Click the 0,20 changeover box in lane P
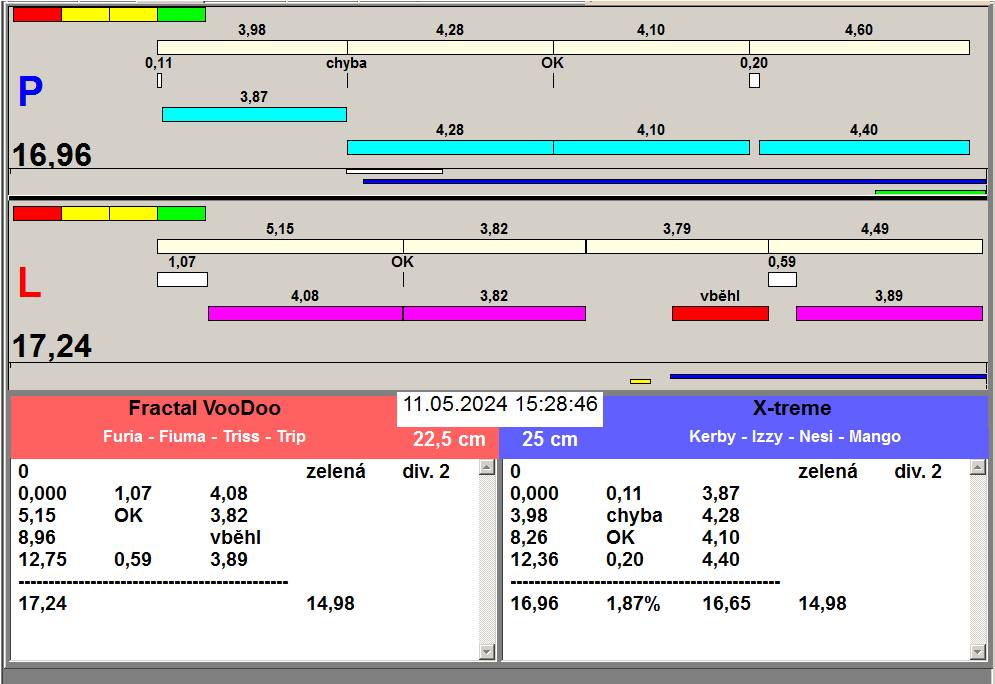Image resolution: width=995 pixels, height=684 pixels. (x=754, y=81)
